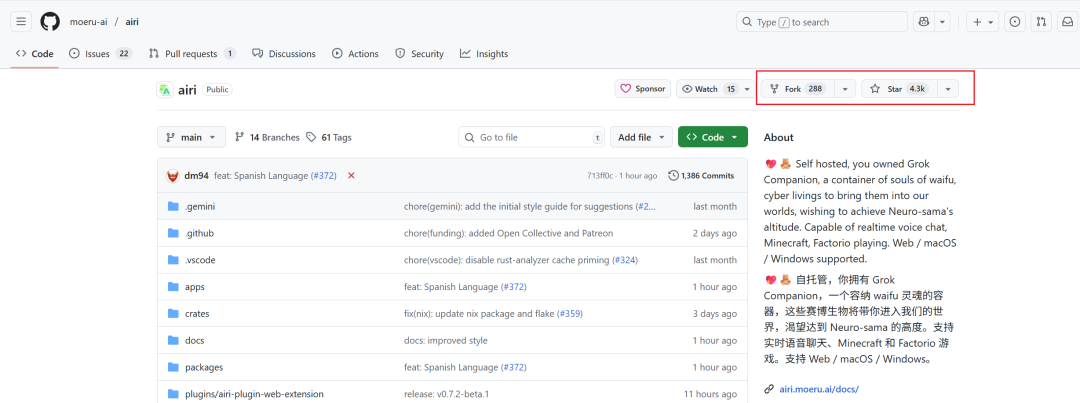Open the airi breadcrumb link
Screen dimensions: 1080x403
pos(132,22)
